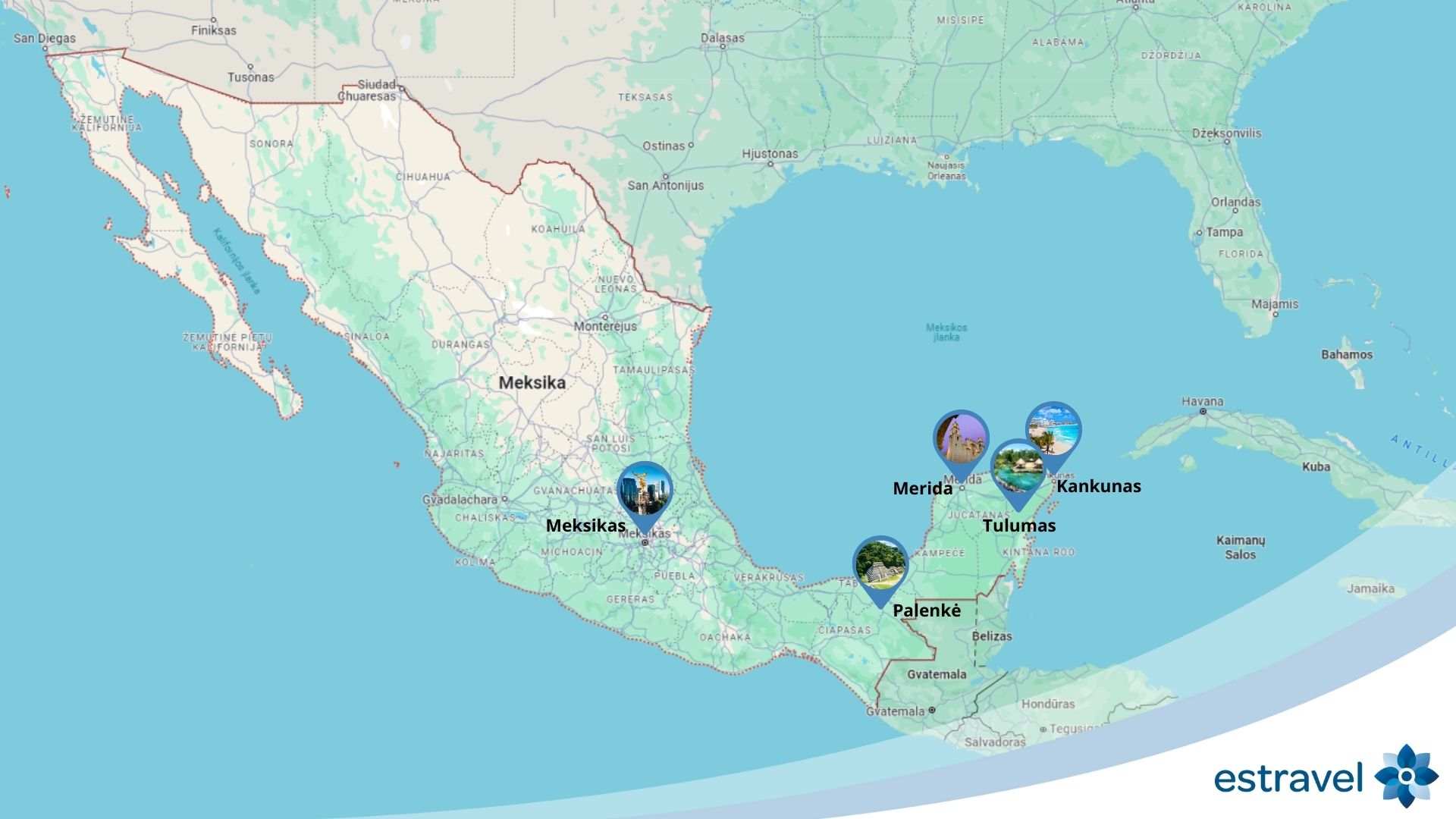This screenshot has width=1456, height=819.
Task: Click the bold Palenkė label
Action: click(x=927, y=610)
